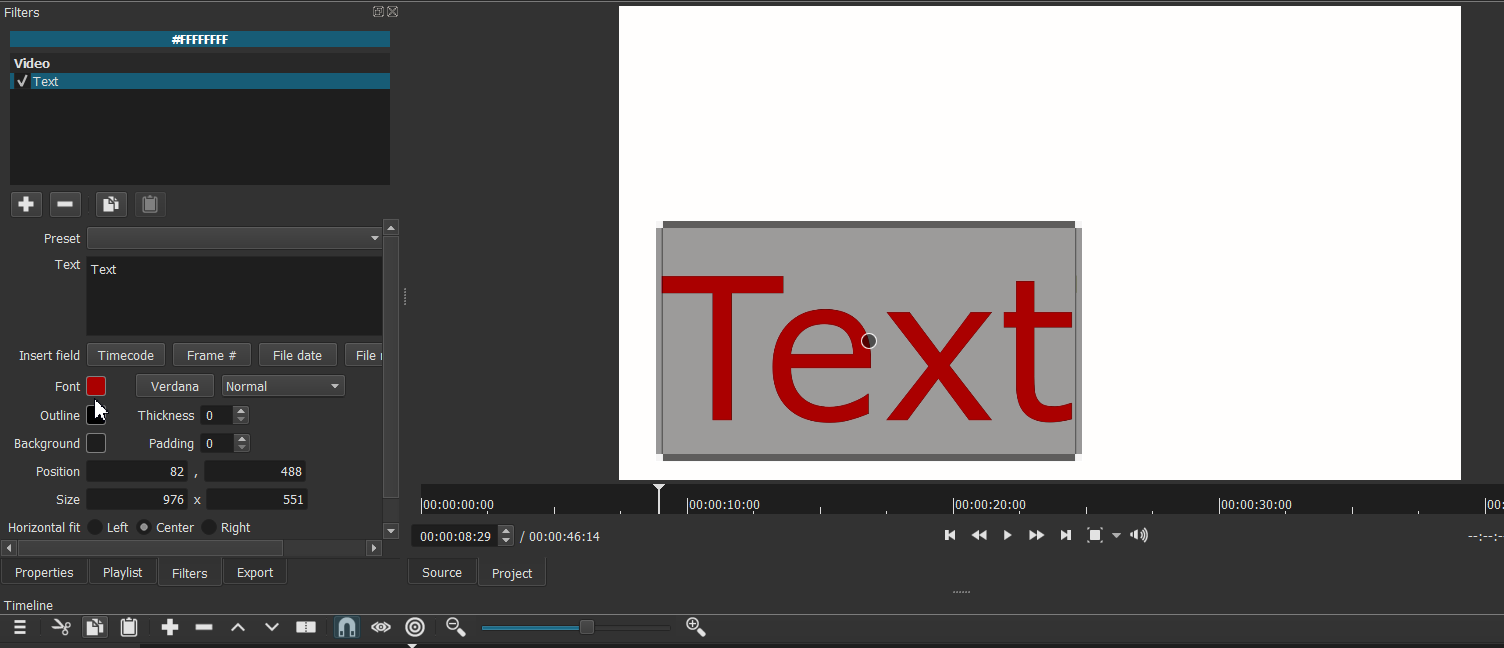
Task: Split clip at the playhead
Action: 306,627
